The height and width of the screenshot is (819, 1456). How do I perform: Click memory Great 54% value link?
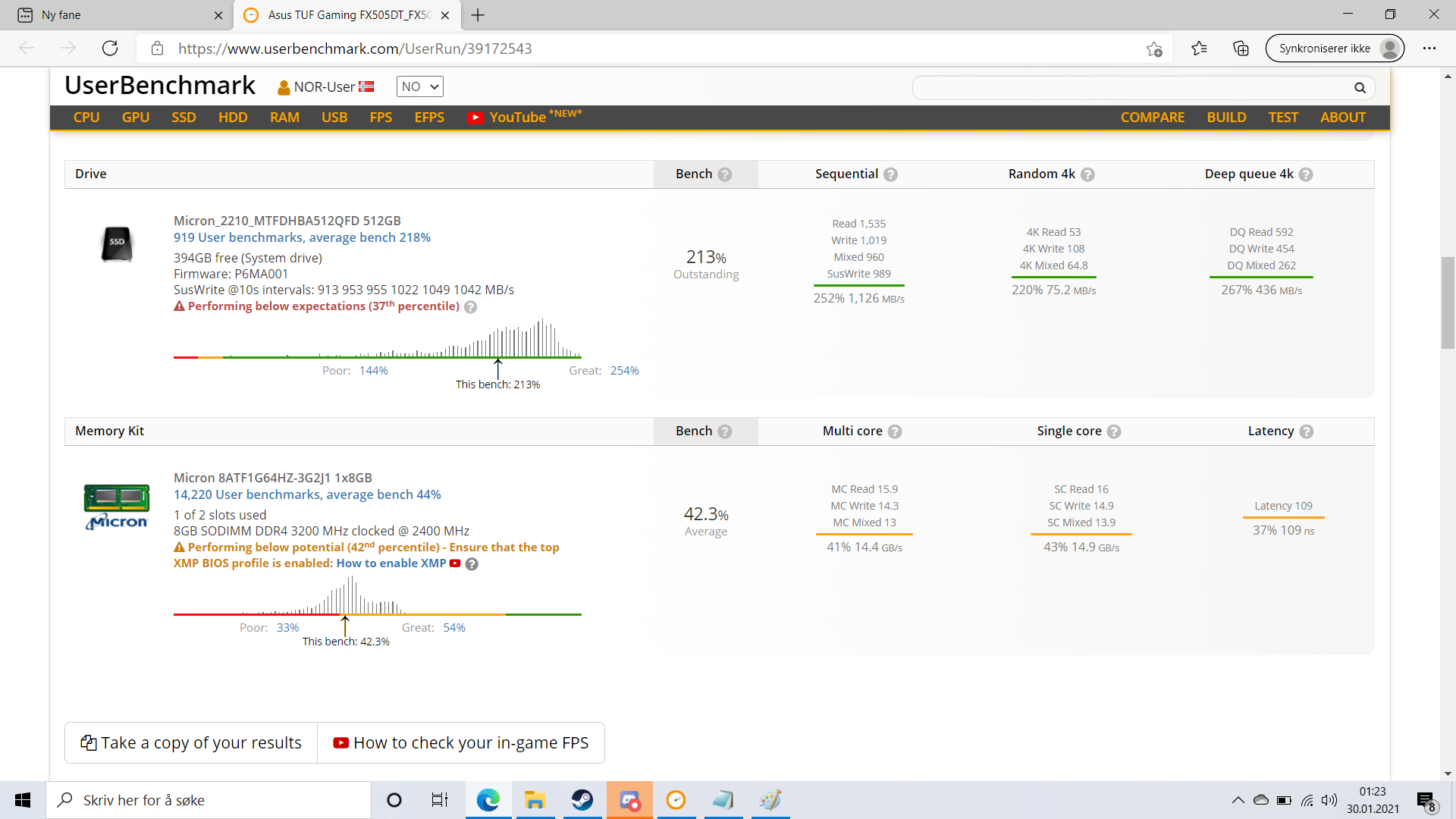tap(454, 628)
